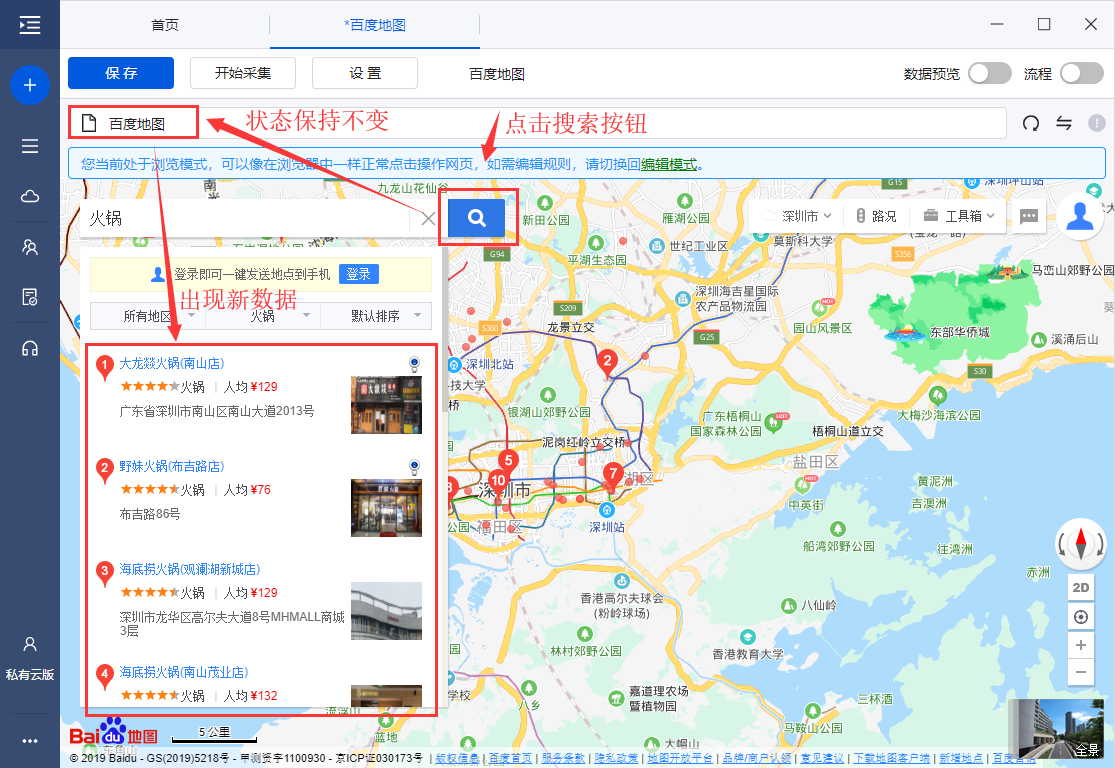Click the address 布吉路86号
This screenshot has height=768, width=1115.
150,514
